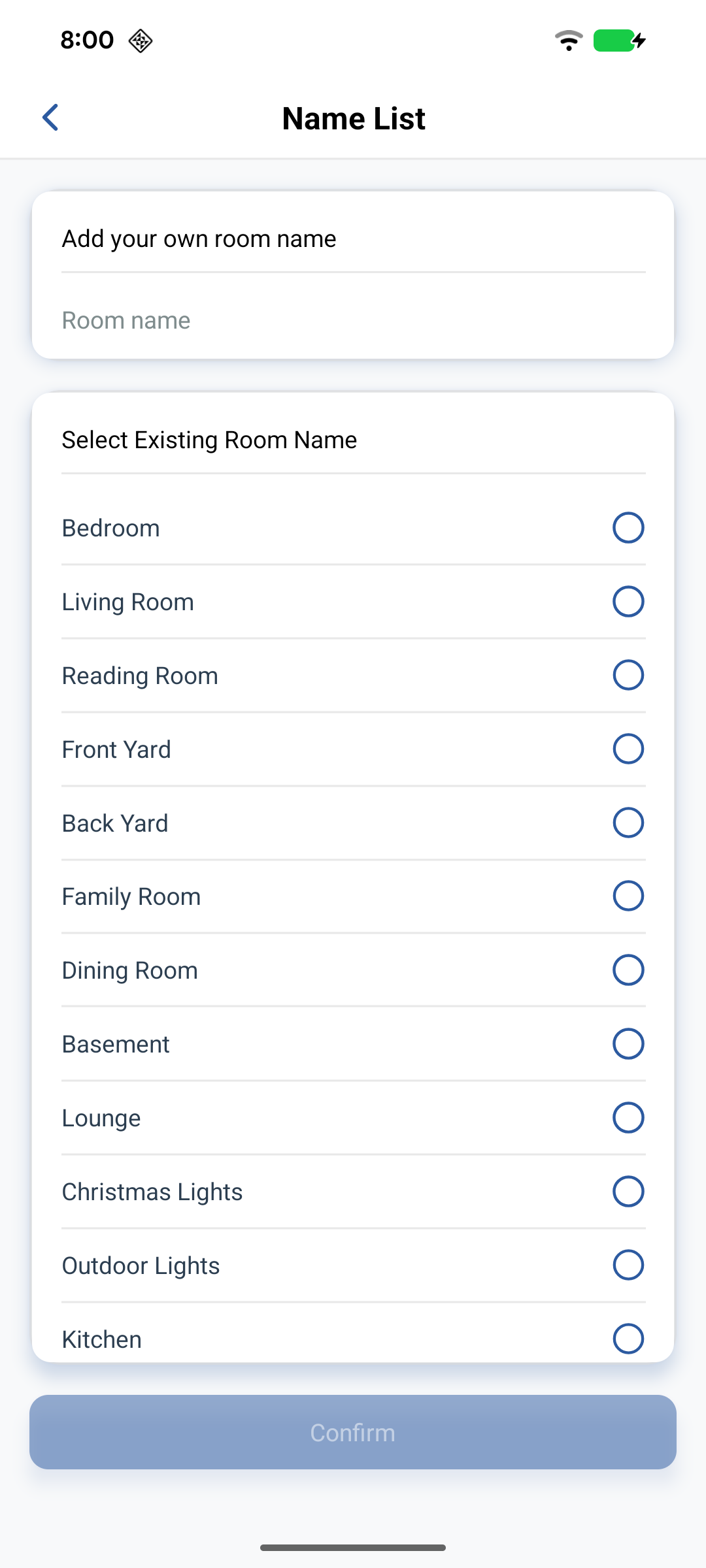Viewport: 706px width, 1568px height.
Task: Tap the back arrow icon
Action: pos(50,118)
